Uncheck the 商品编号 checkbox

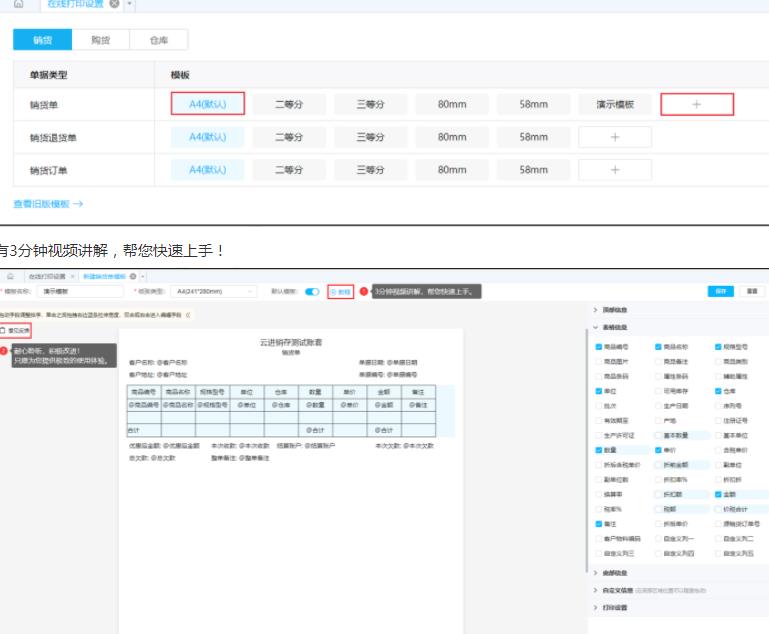(598, 347)
